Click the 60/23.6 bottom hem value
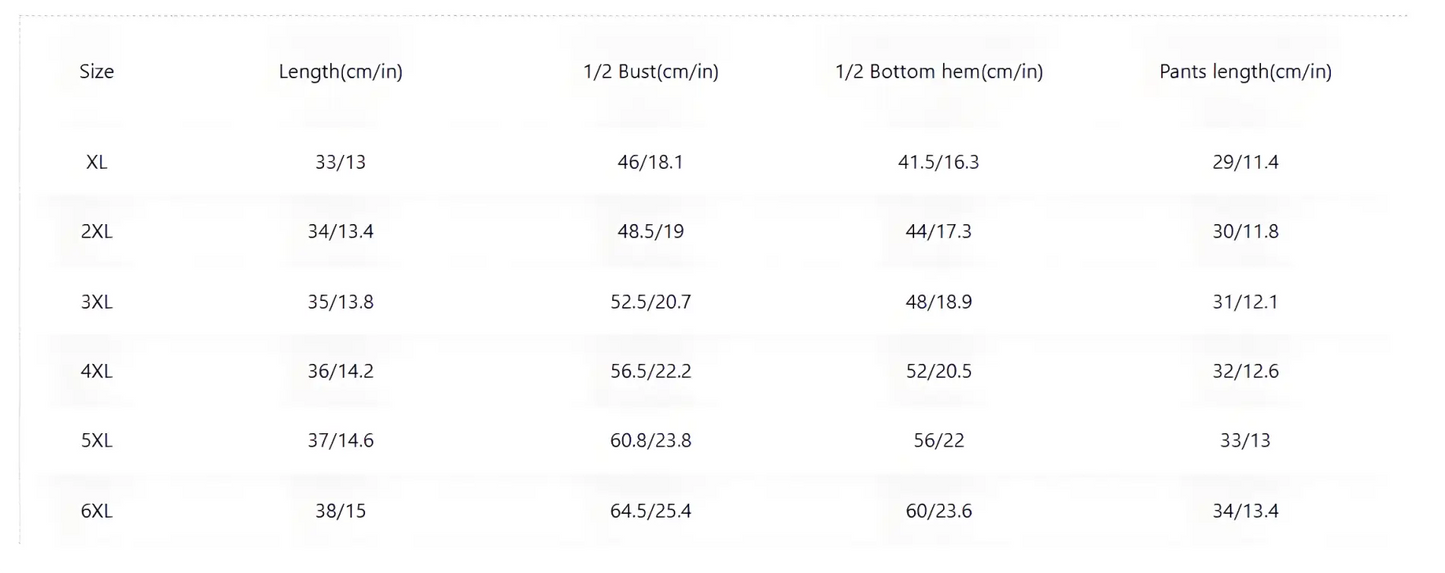This screenshot has width=1445, height=573. (x=938, y=511)
